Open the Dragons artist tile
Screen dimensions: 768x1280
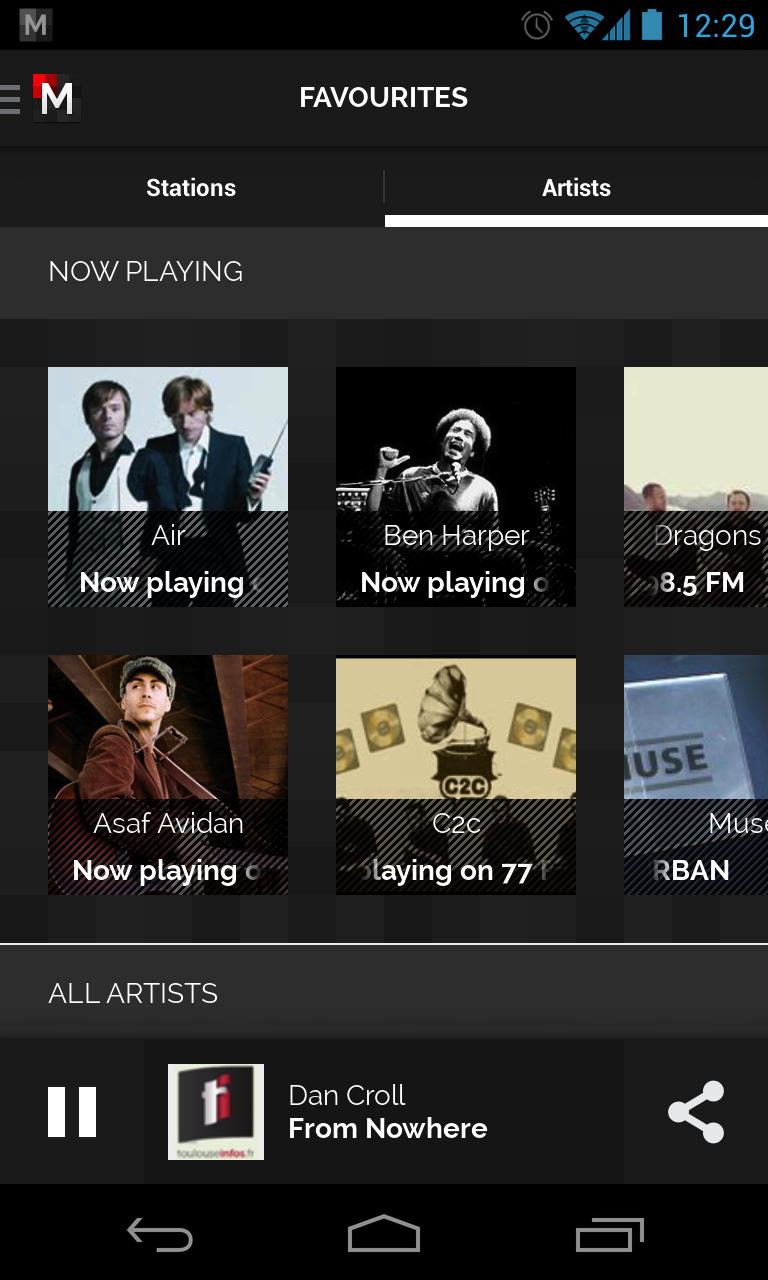tap(696, 487)
